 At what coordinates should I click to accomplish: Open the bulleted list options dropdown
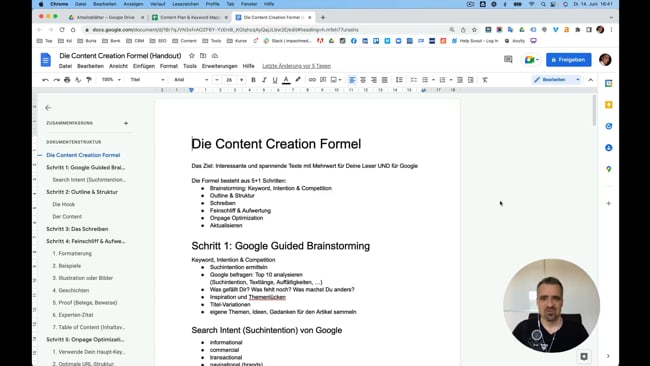pyautogui.click(x=433, y=80)
